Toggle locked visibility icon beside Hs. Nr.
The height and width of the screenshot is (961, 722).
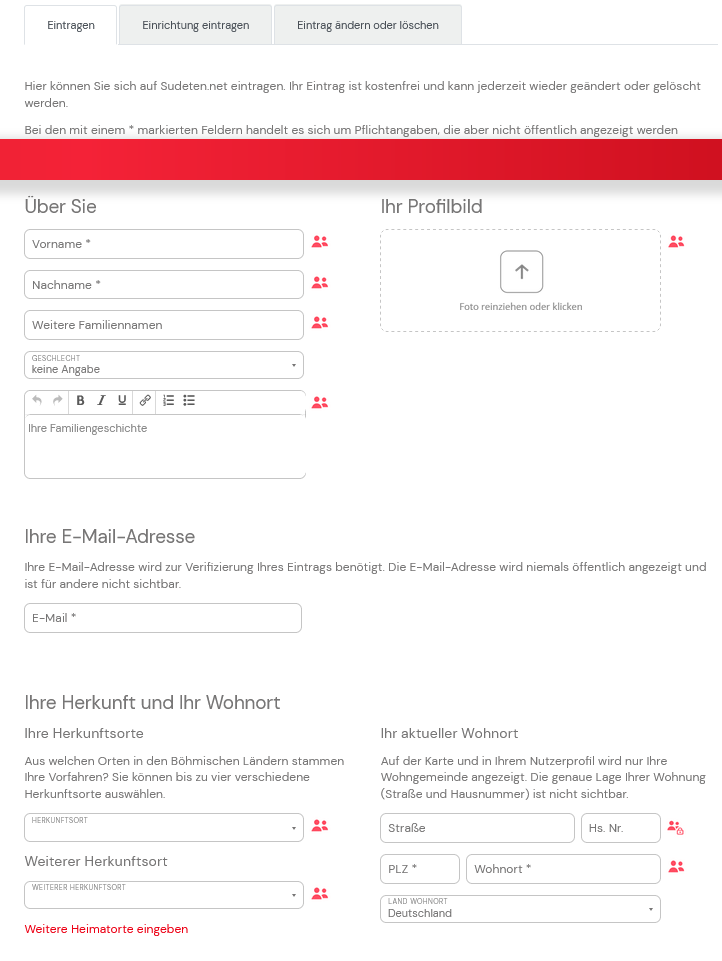676,828
